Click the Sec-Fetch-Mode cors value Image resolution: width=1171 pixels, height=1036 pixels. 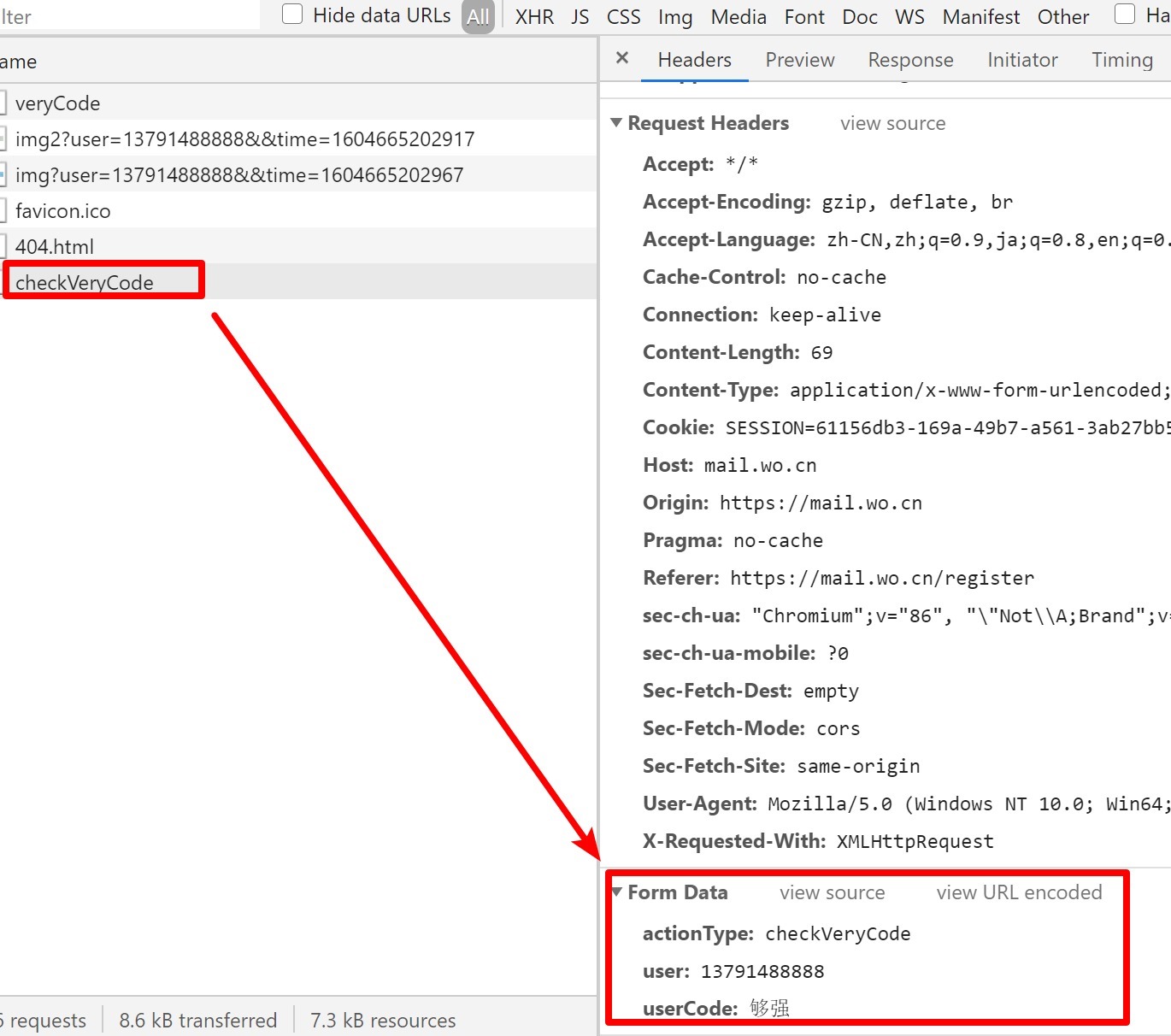click(838, 728)
